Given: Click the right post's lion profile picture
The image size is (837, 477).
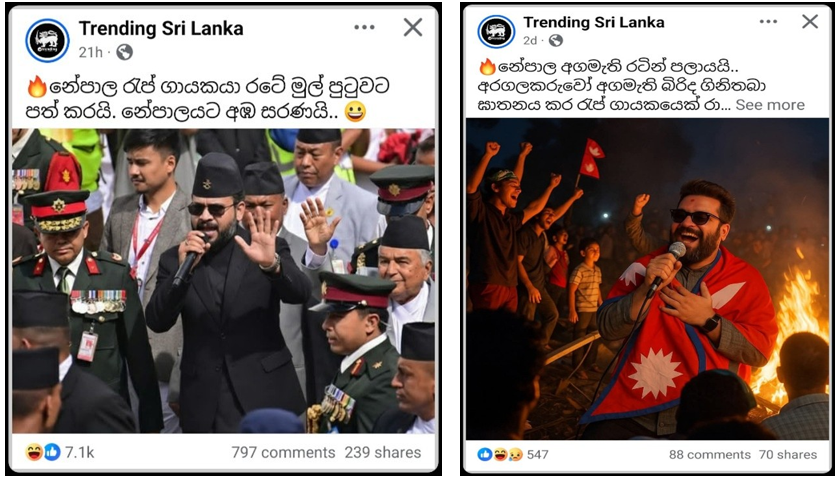Looking at the screenshot, I should point(496,31).
